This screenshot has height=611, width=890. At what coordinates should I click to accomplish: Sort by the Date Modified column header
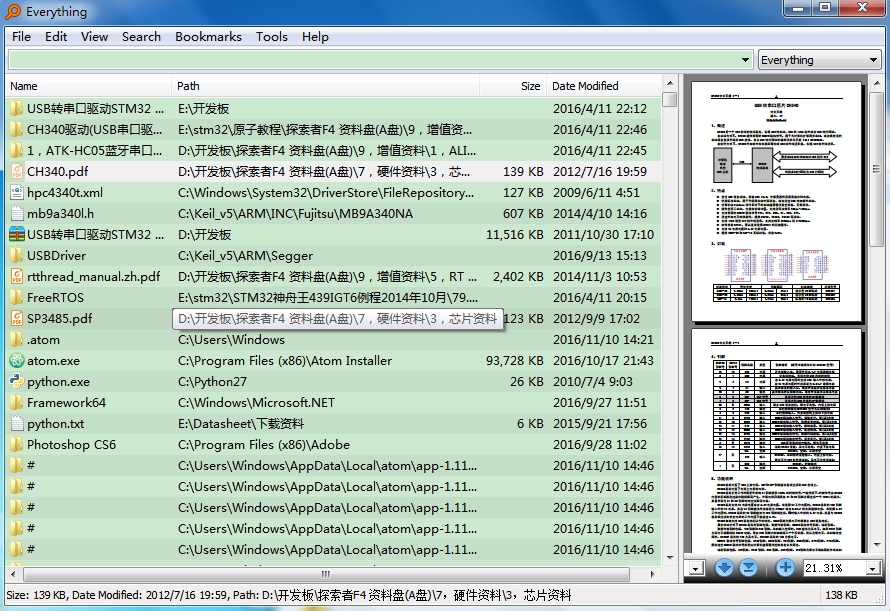coord(604,86)
